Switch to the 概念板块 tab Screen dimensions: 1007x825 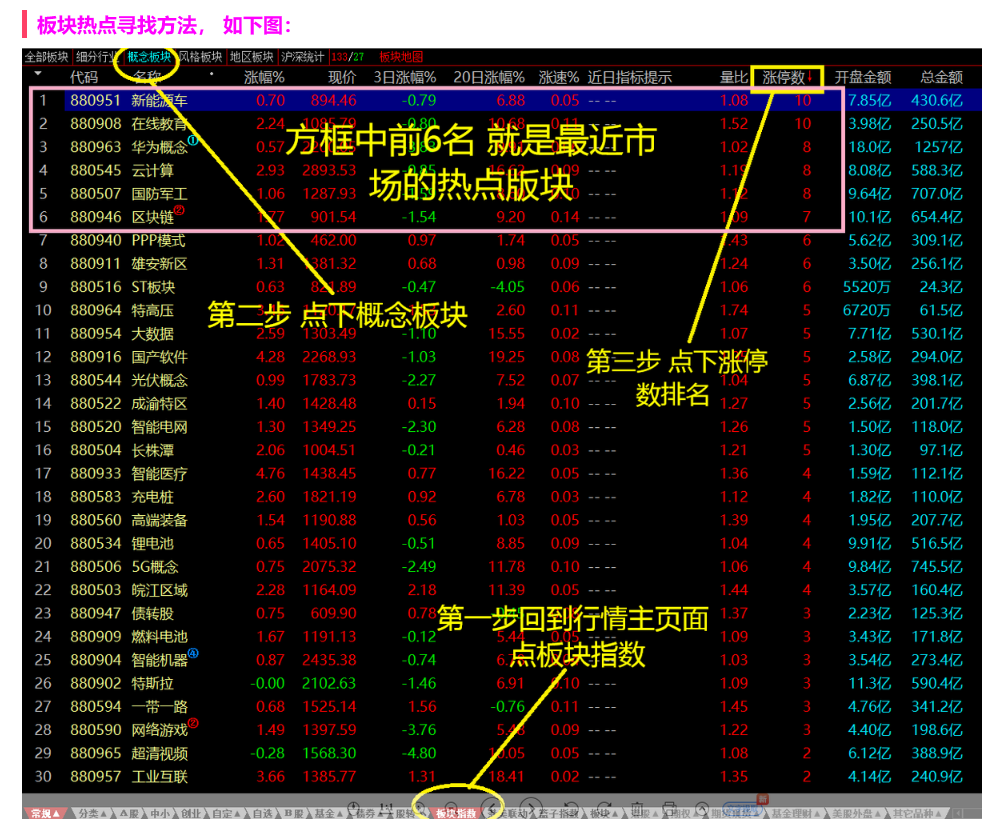pos(149,57)
